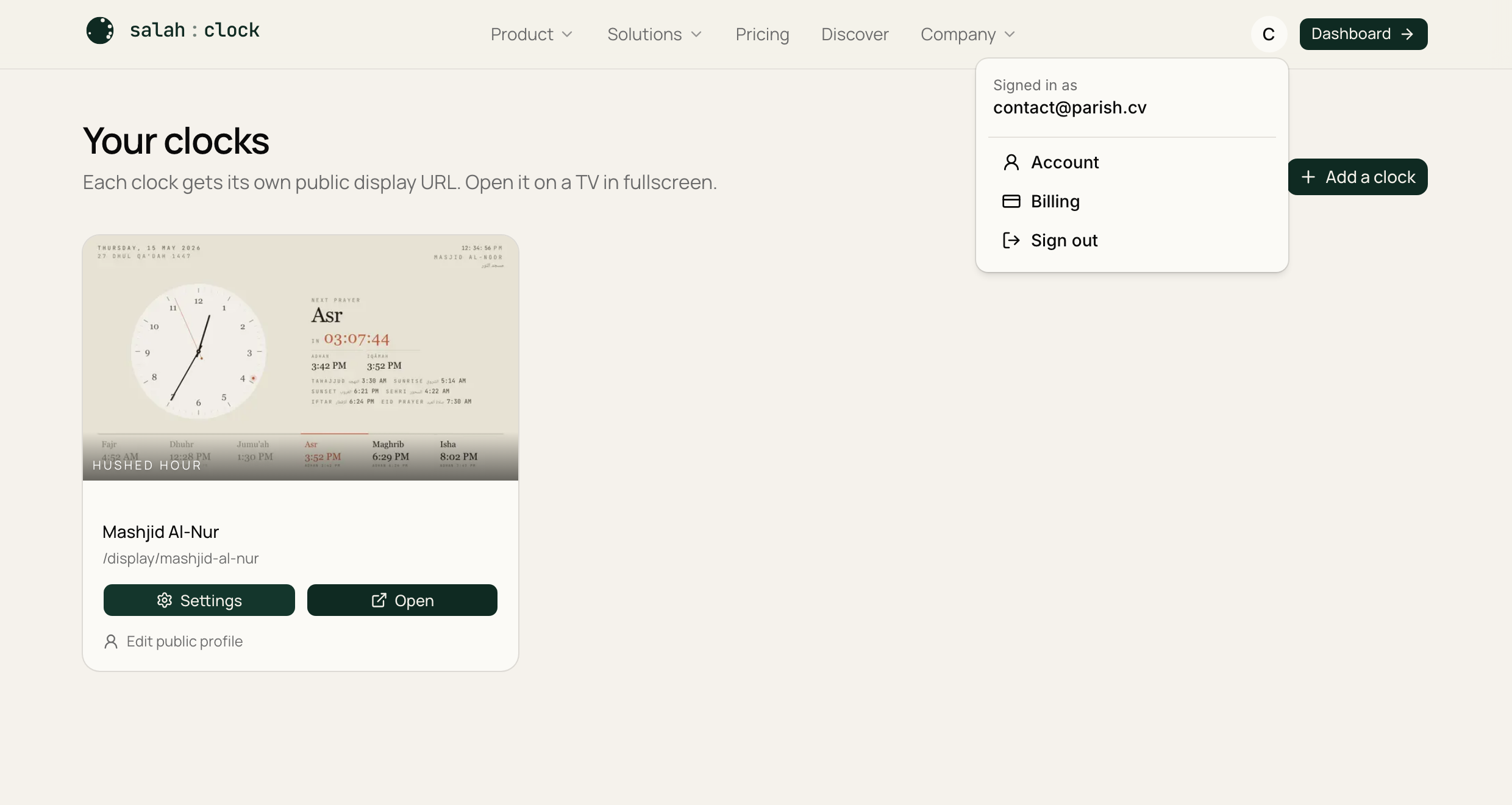Viewport: 1512px width, 805px height.
Task: Click the Product nav label
Action: 522,34
